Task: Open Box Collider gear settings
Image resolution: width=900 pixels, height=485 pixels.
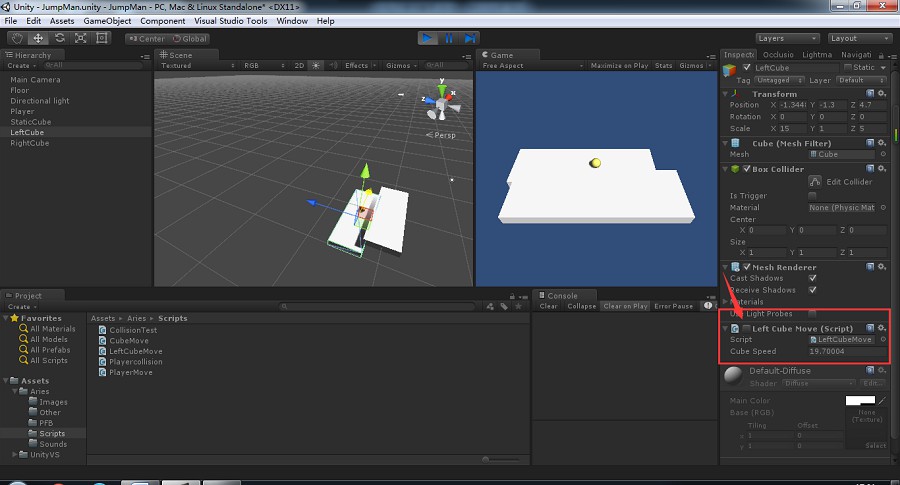Action: [x=882, y=169]
